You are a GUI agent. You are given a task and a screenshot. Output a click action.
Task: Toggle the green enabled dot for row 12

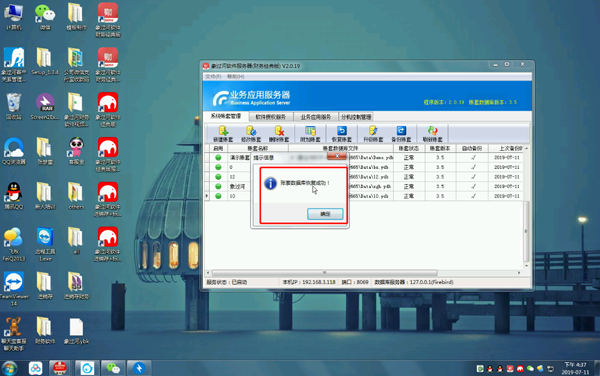click(218, 177)
